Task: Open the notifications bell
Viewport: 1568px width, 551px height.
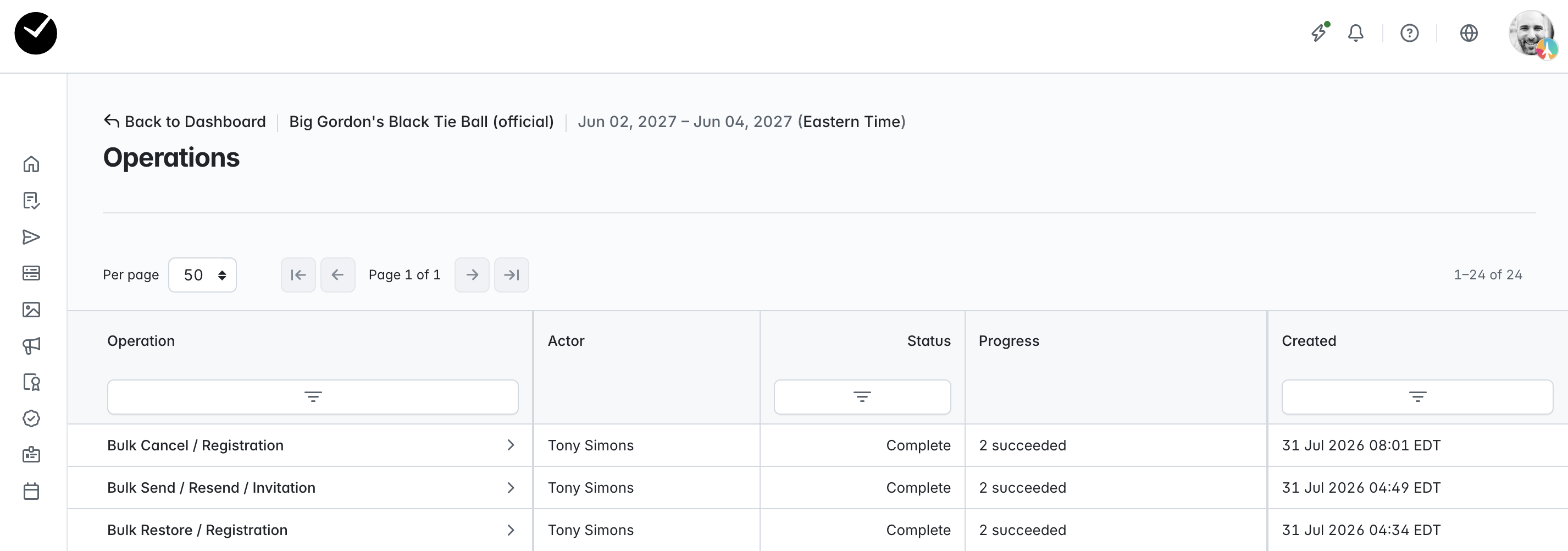Action: [x=1355, y=33]
